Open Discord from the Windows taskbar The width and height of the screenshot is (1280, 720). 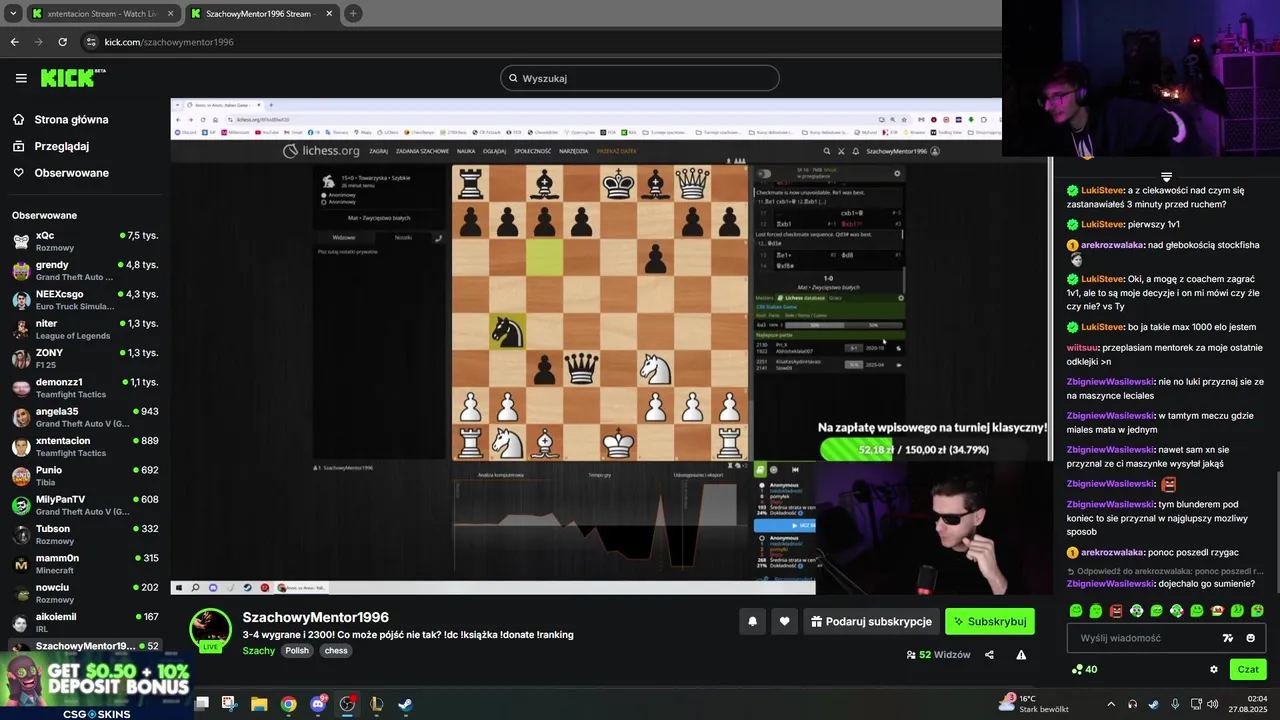[318, 704]
